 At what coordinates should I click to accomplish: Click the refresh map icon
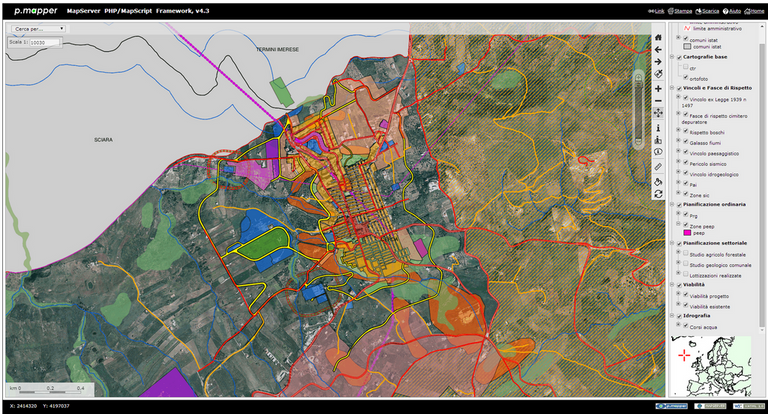tap(658, 193)
